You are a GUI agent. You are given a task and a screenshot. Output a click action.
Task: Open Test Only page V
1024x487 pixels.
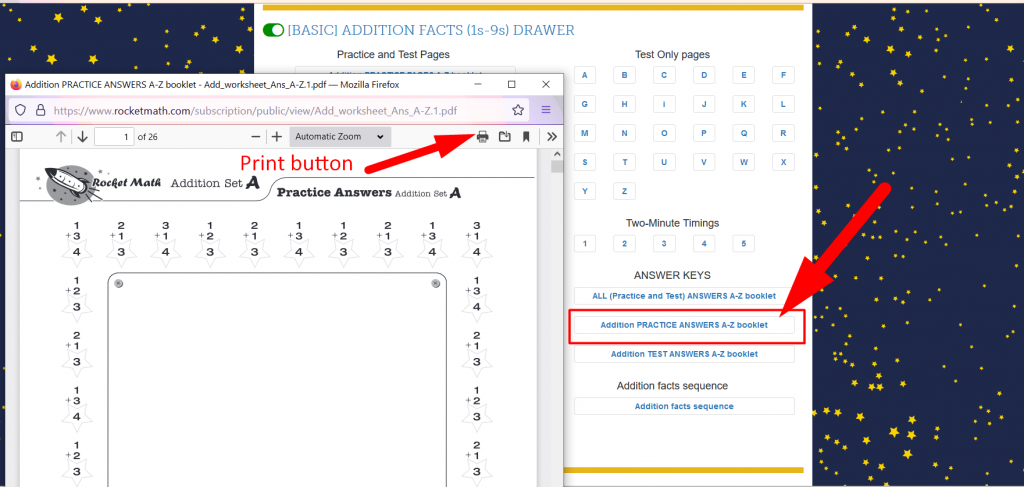pos(704,162)
